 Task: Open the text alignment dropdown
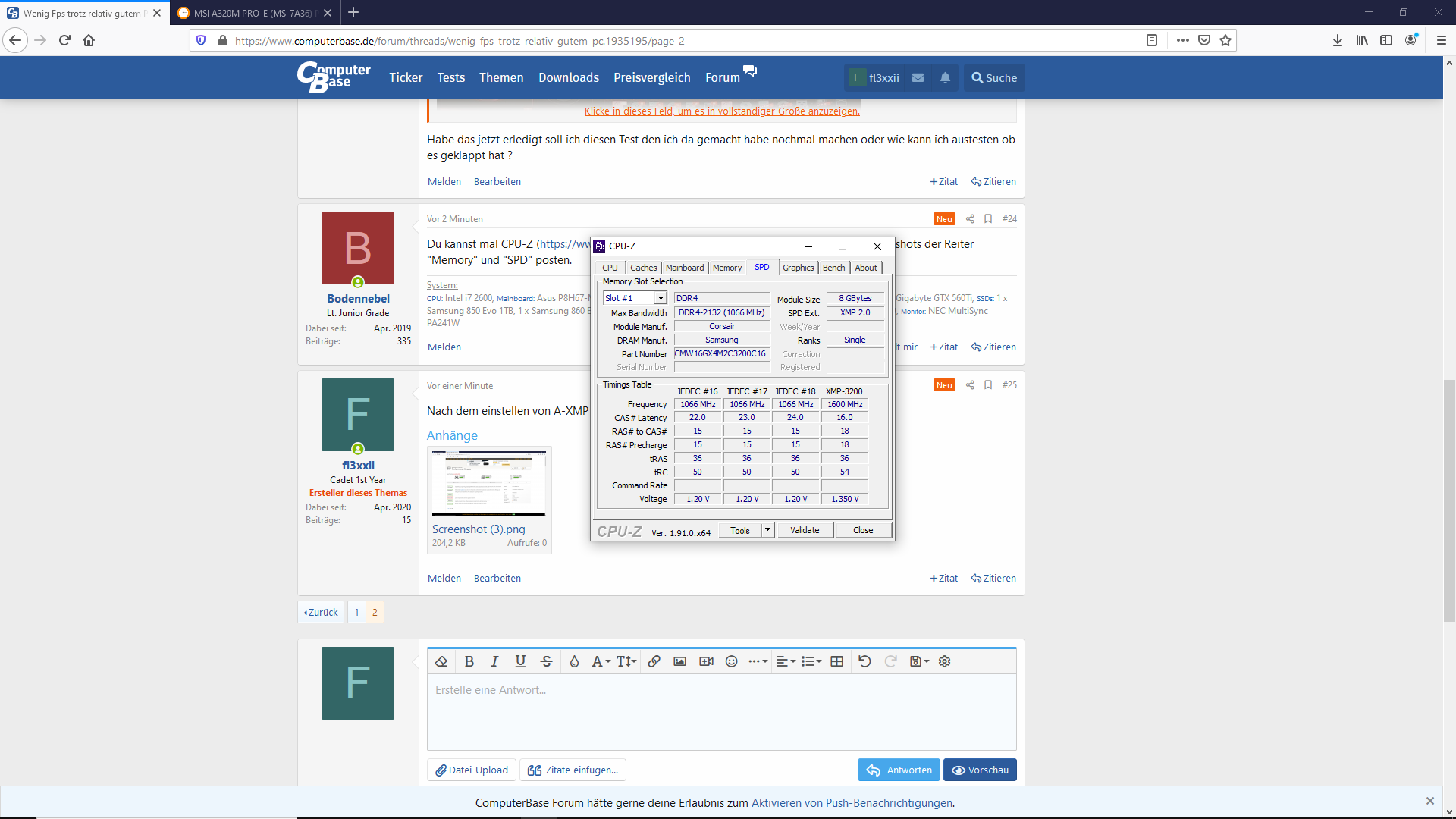coord(786,661)
